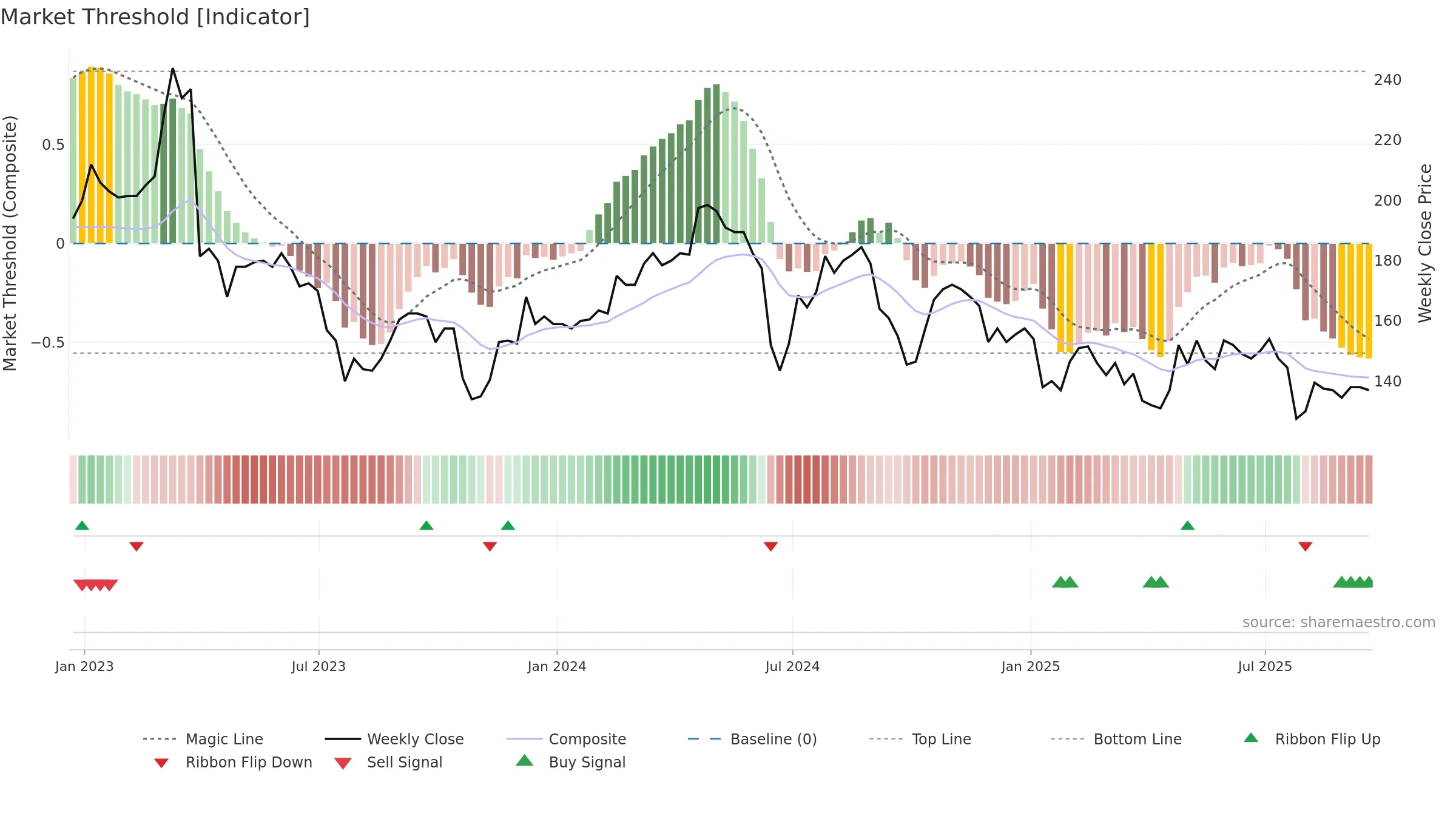Toggle the Baseline (0) legend entry
The height and width of the screenshot is (819, 1456).
pos(752,739)
